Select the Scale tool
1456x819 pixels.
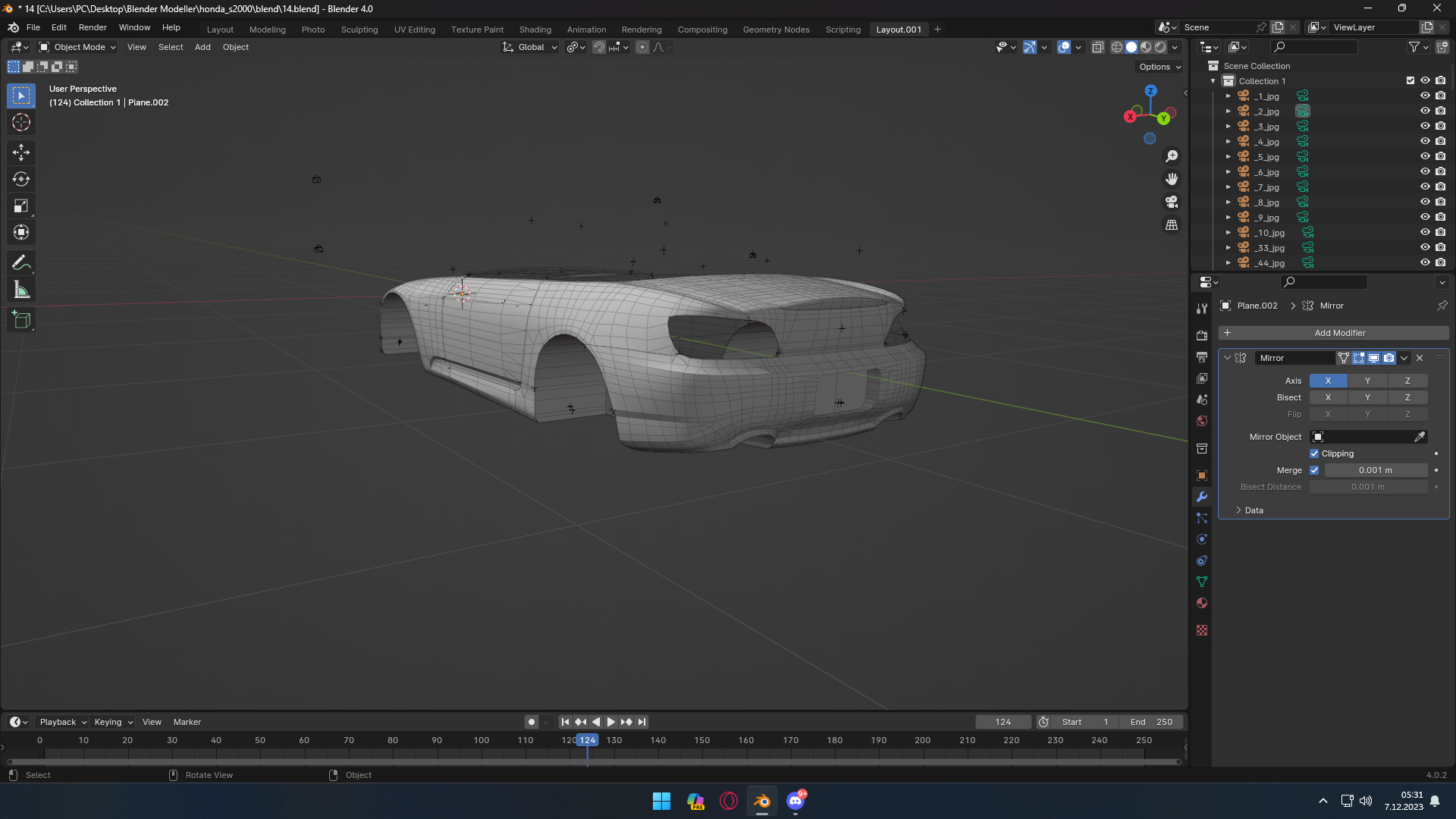[21, 206]
